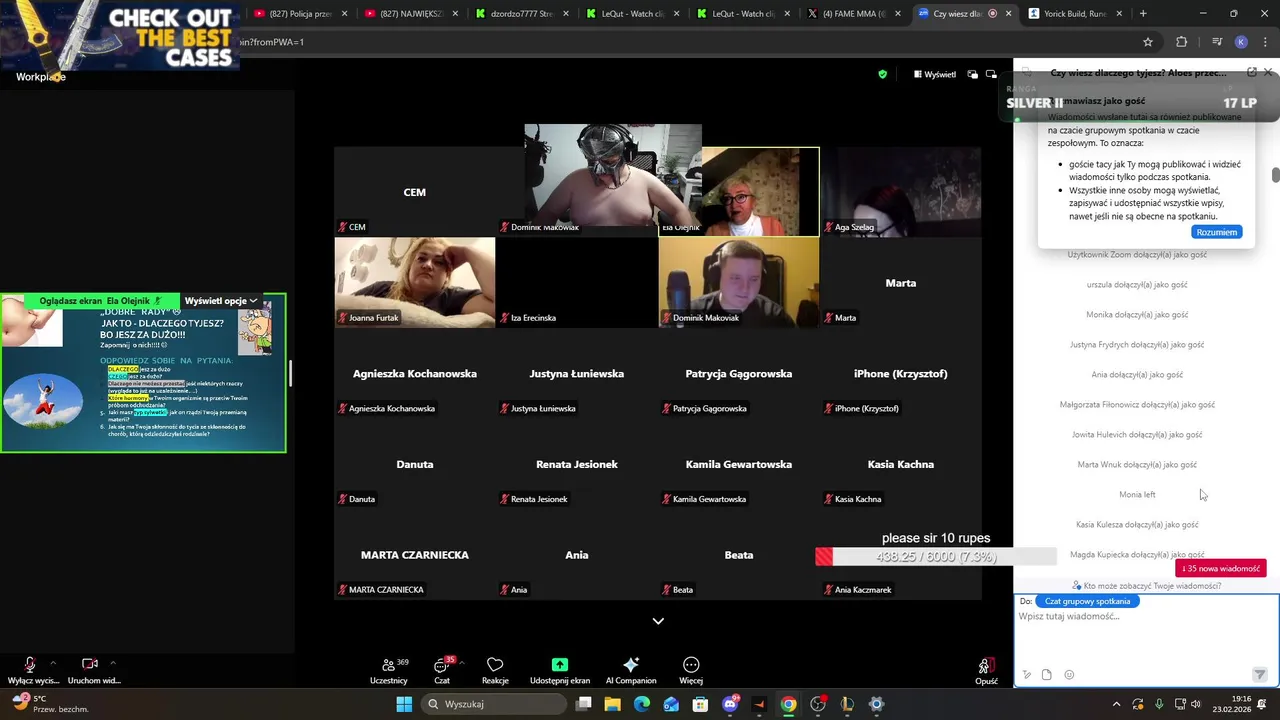Attach file icon in chat box
1280x720 pixels.
(x=1047, y=675)
